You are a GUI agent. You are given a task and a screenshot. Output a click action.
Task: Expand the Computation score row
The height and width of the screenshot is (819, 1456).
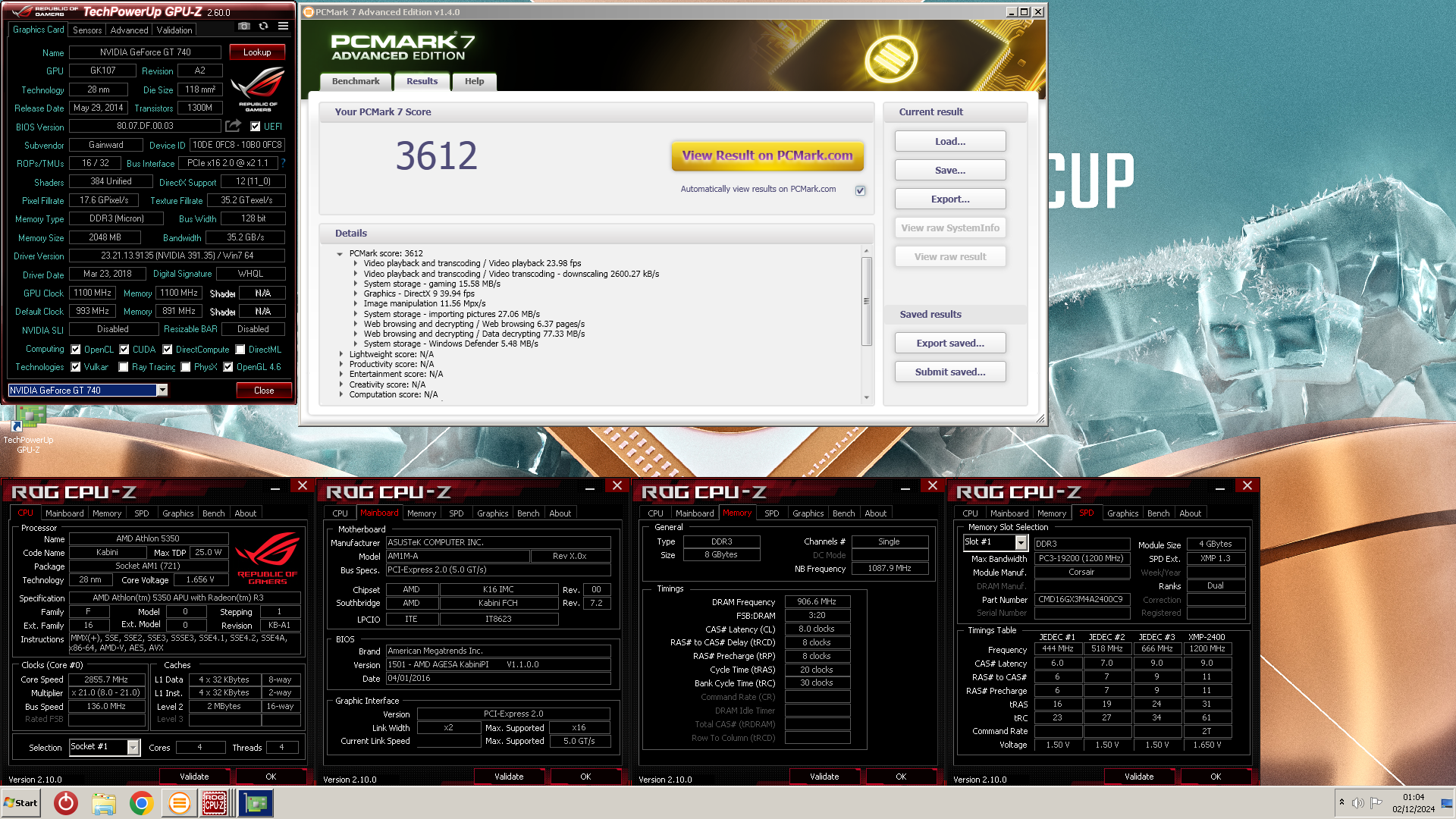340,394
